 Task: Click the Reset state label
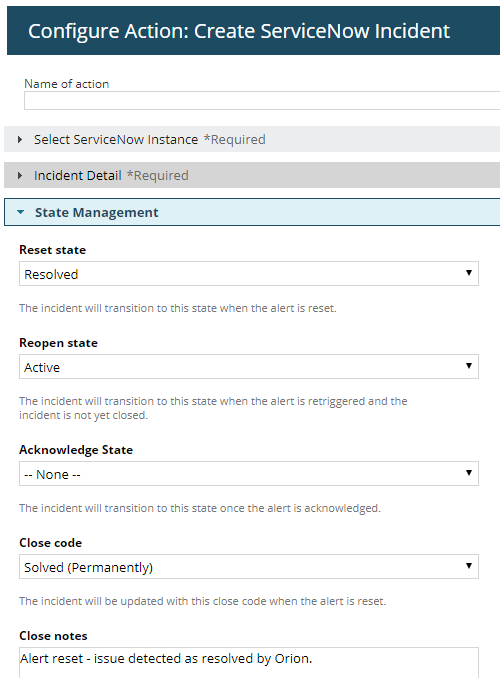(x=53, y=250)
